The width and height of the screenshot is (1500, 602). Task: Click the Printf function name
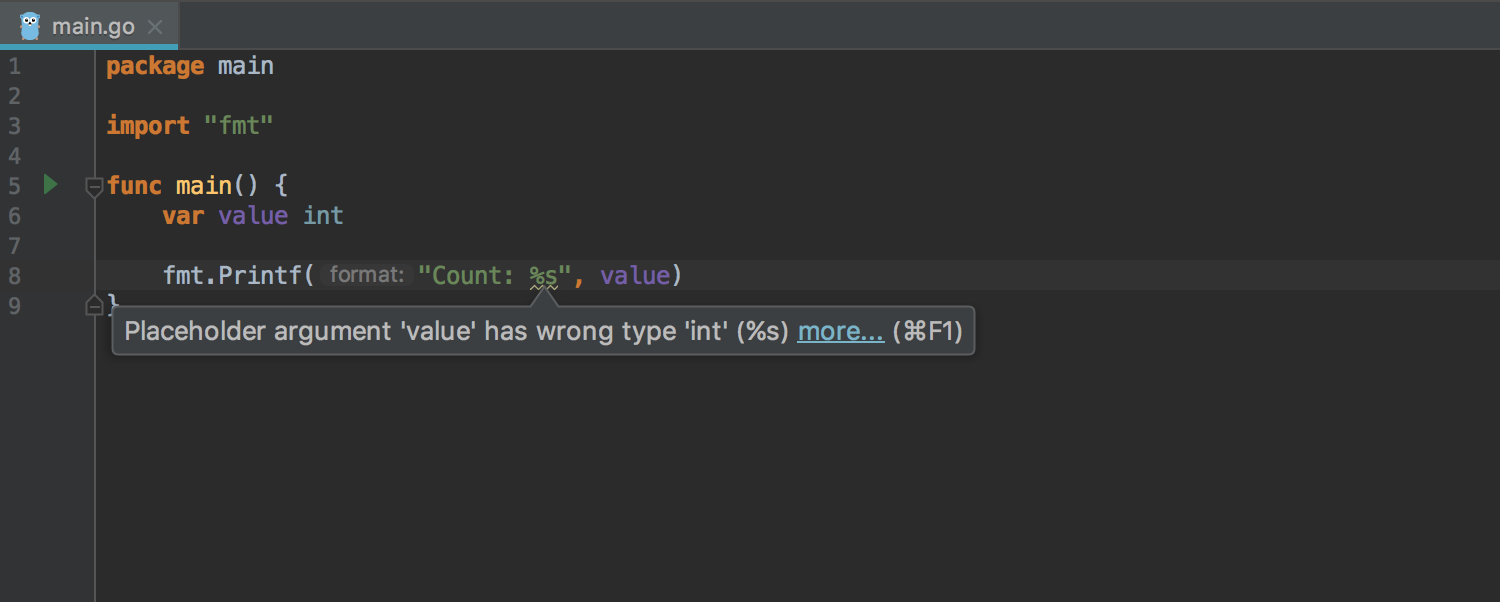point(260,276)
